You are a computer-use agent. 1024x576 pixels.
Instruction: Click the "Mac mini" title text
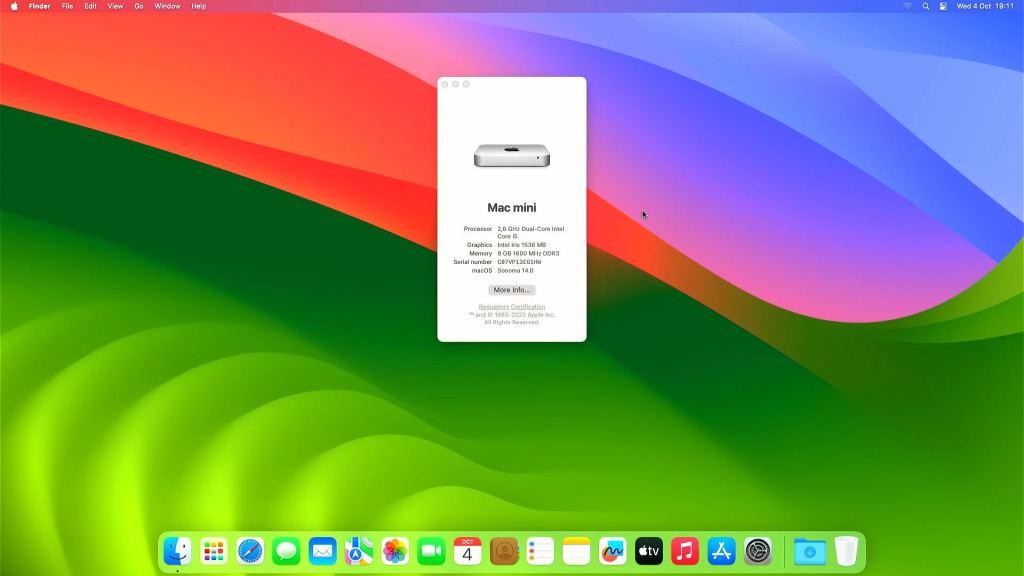tap(511, 208)
